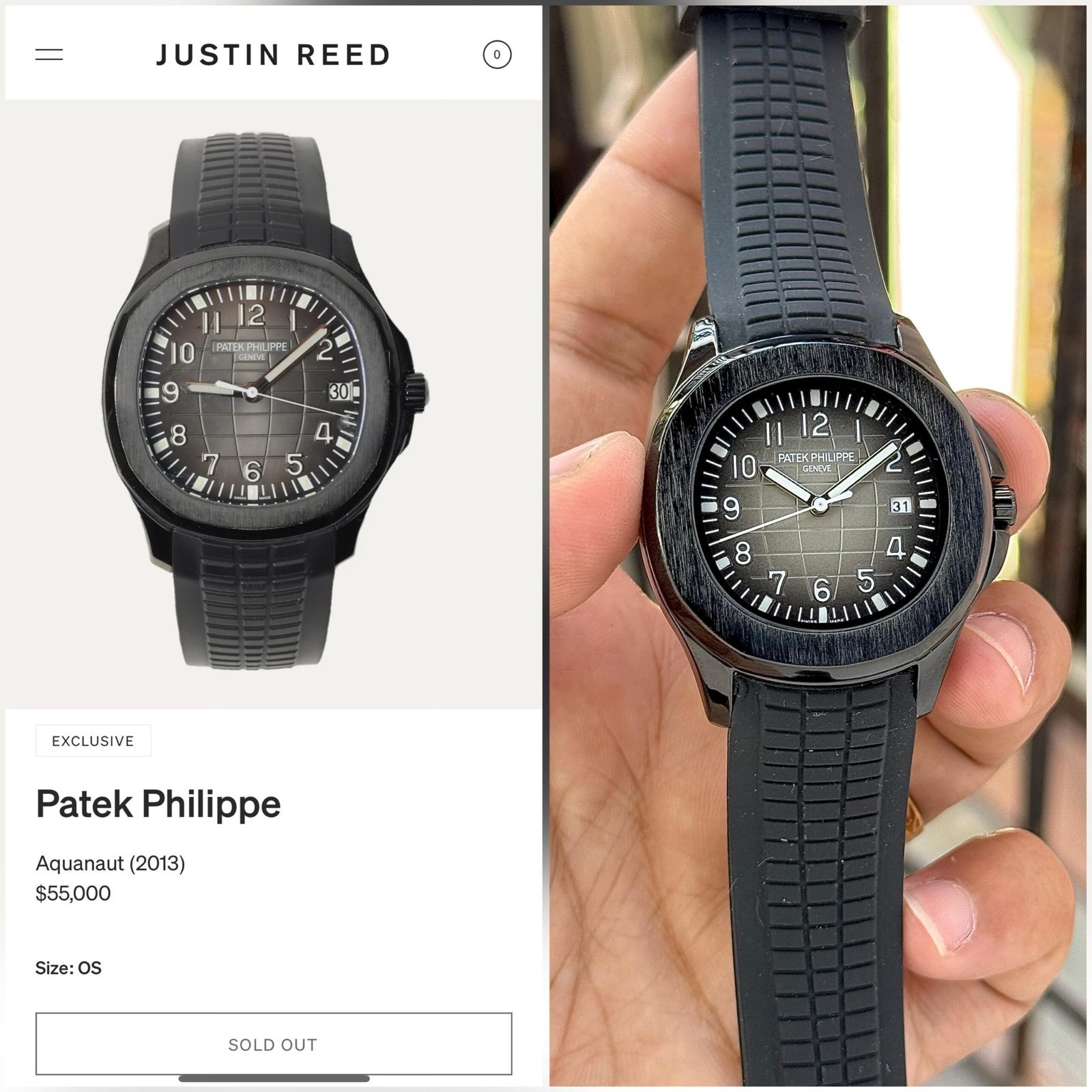Click the date window showing 30
Viewport: 1092px width, 1092px height.
[x=339, y=391]
